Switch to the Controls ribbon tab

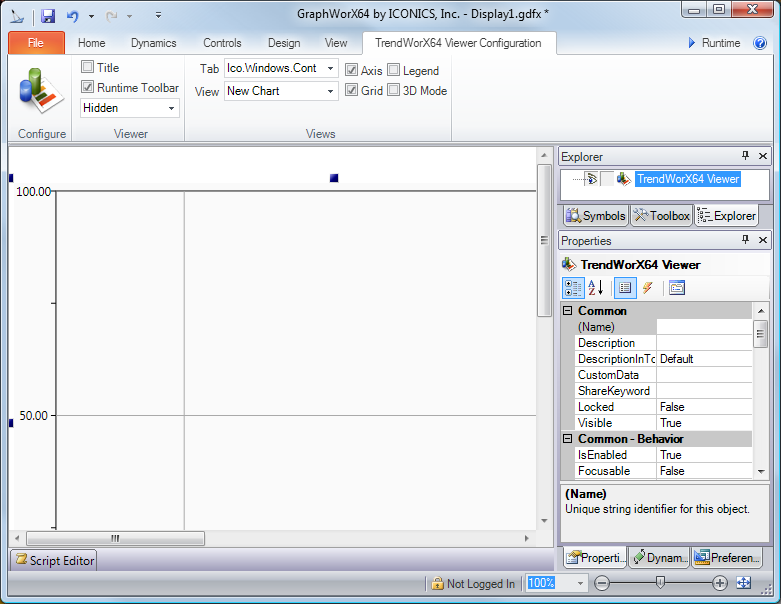(222, 43)
